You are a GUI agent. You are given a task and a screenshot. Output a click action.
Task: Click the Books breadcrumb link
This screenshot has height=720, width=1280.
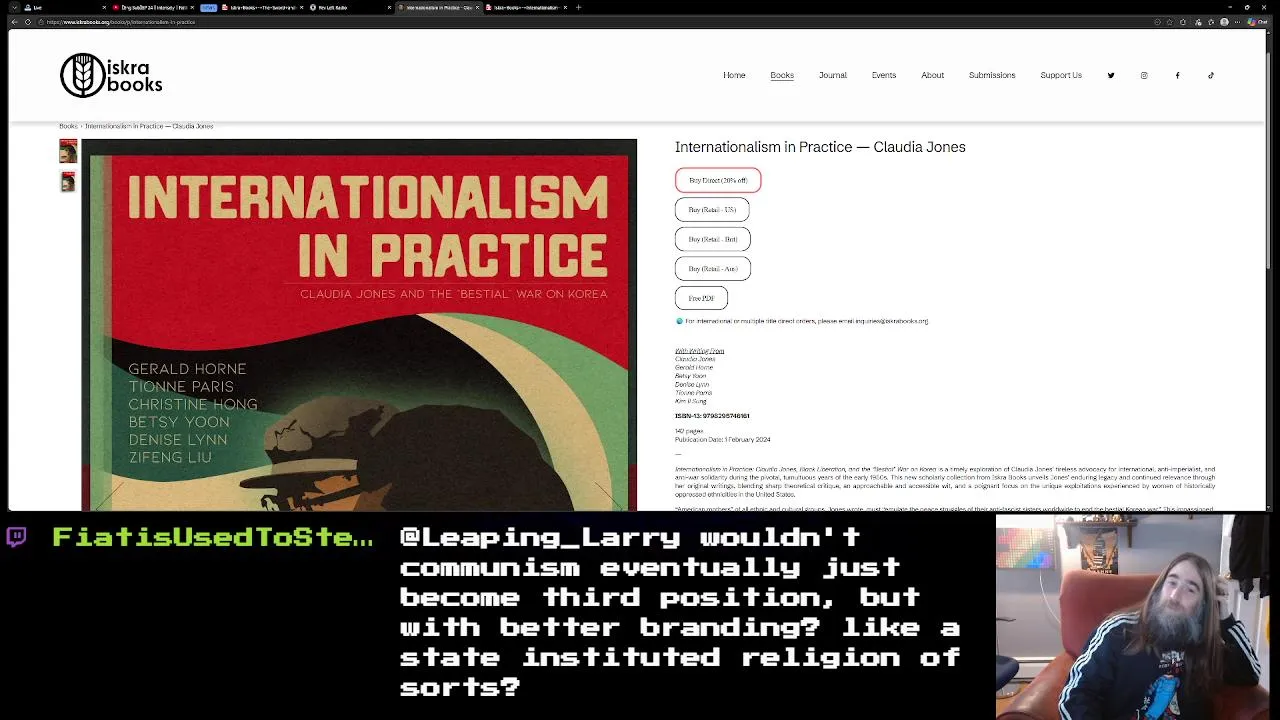(68, 126)
